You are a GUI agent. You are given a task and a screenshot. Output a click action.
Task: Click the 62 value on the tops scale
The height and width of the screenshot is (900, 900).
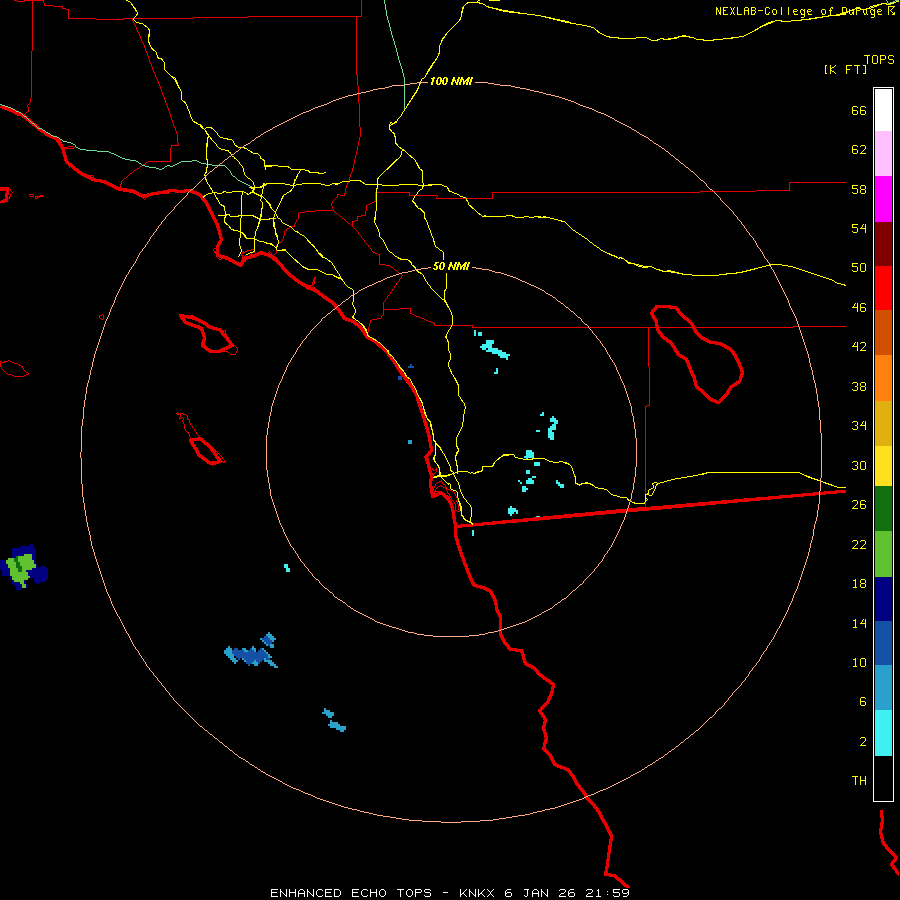tap(859, 150)
